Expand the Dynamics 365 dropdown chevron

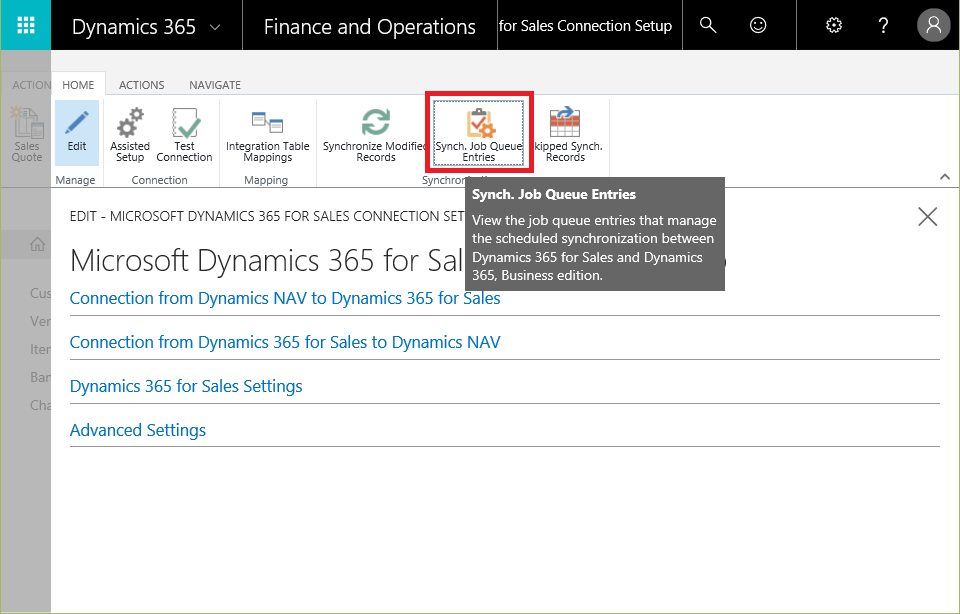(215, 27)
